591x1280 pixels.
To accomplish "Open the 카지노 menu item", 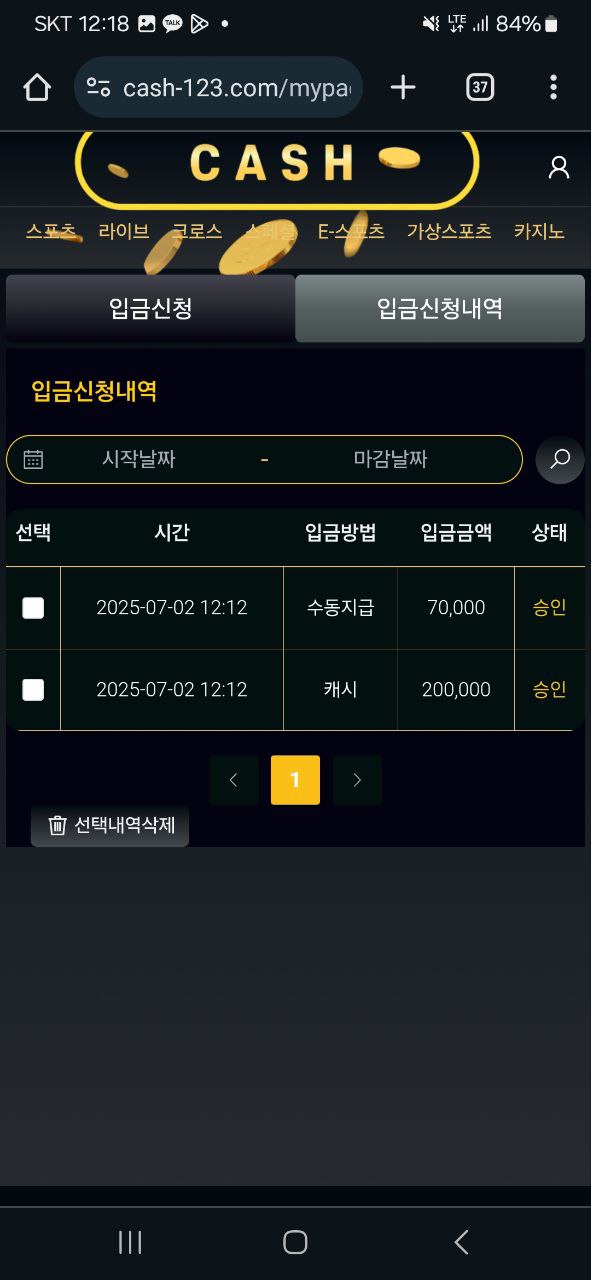I will 539,231.
